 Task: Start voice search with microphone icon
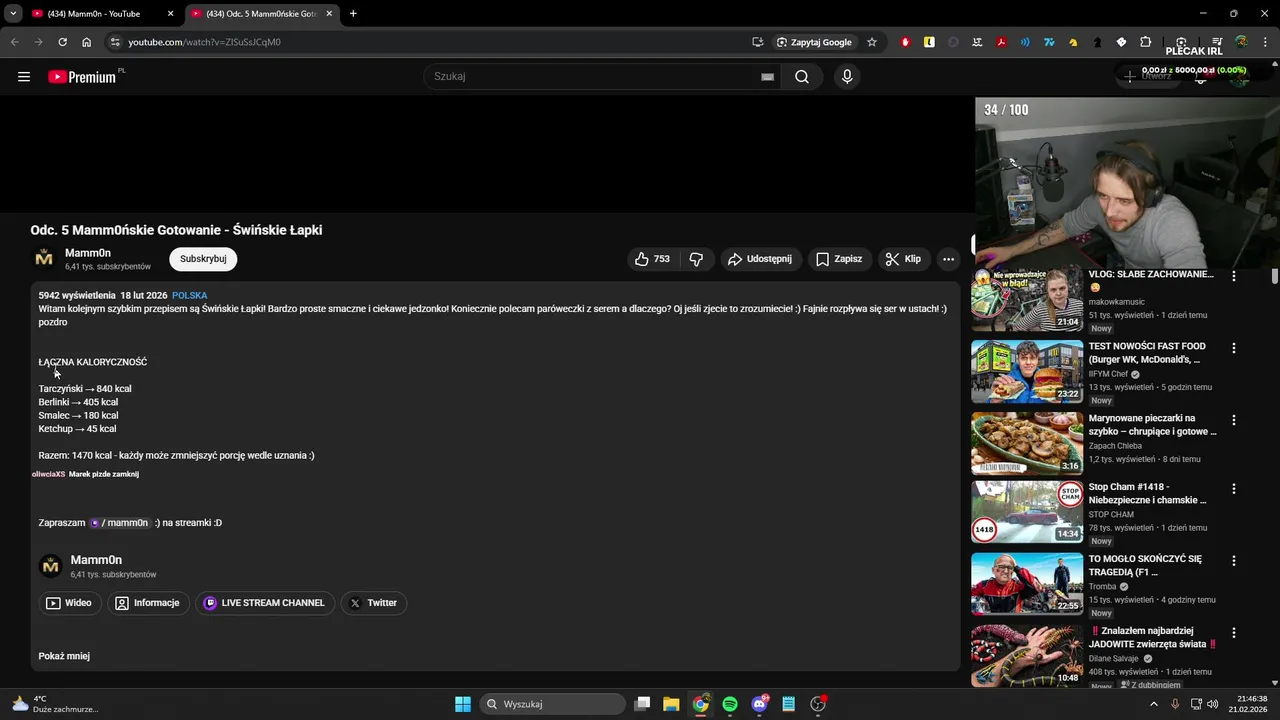tap(847, 77)
